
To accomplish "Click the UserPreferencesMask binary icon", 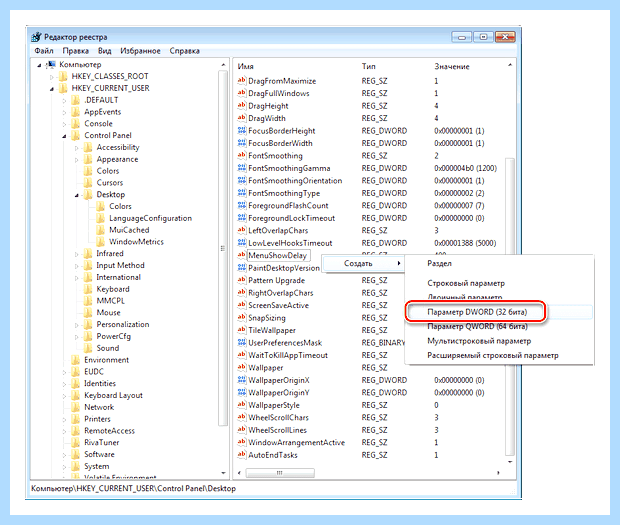I will point(242,342).
